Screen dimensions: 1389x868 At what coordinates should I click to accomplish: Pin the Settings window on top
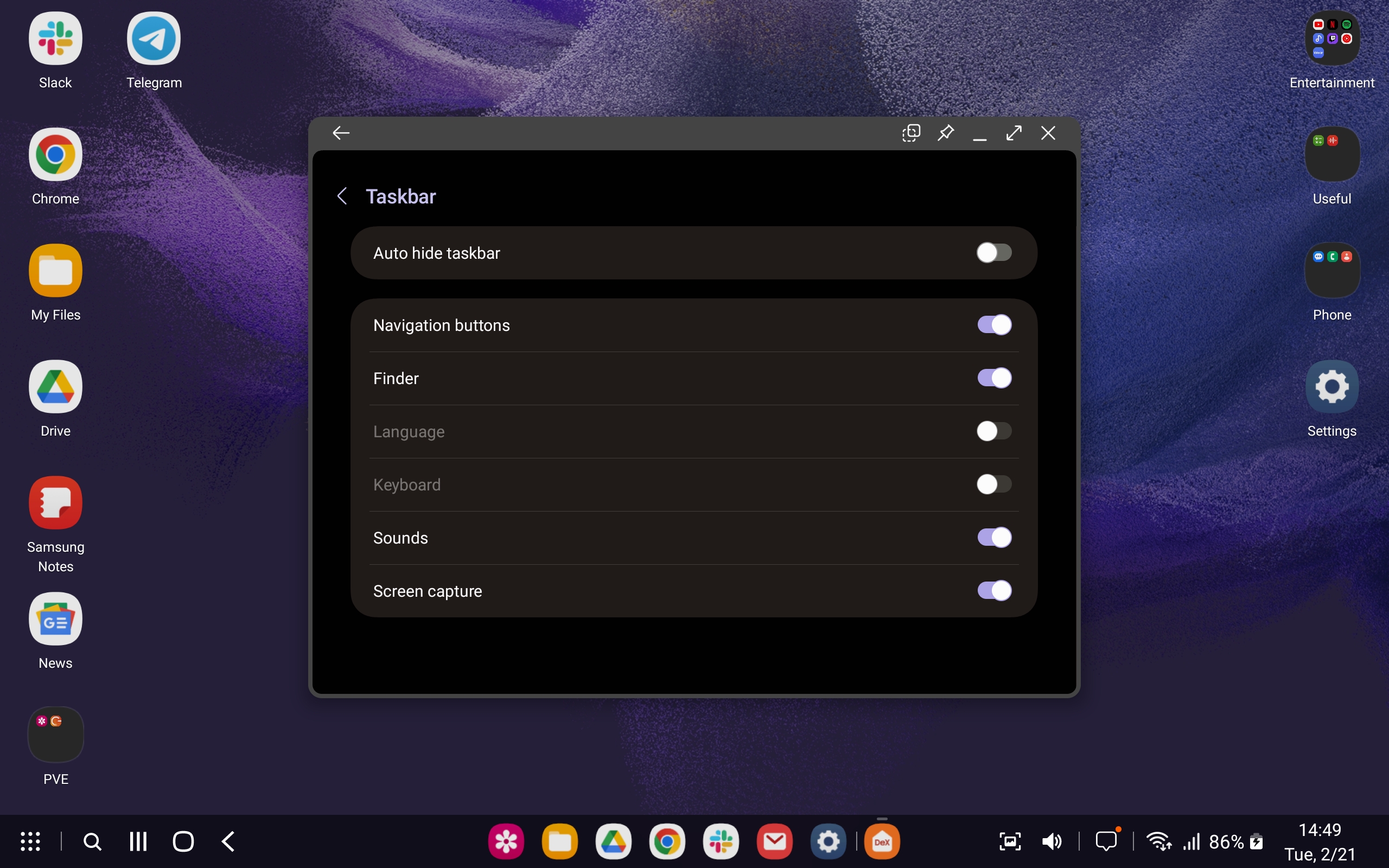point(945,133)
